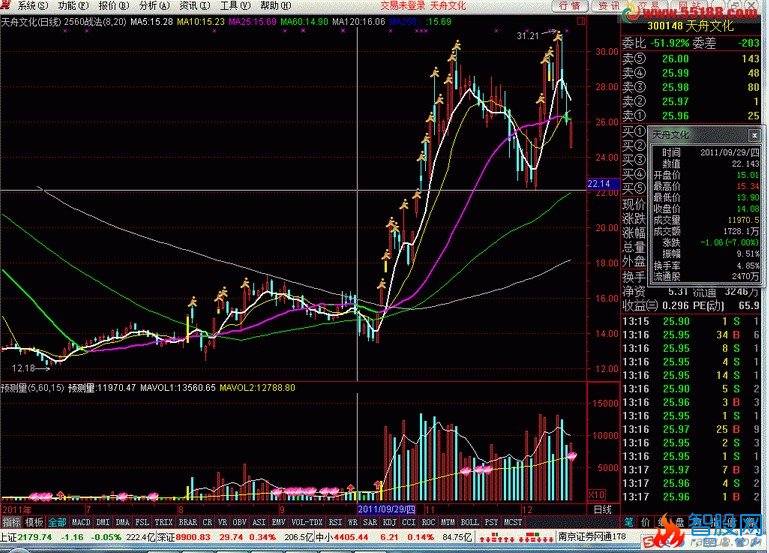
Task: Switch to the ROC indicator
Action: (x=429, y=523)
